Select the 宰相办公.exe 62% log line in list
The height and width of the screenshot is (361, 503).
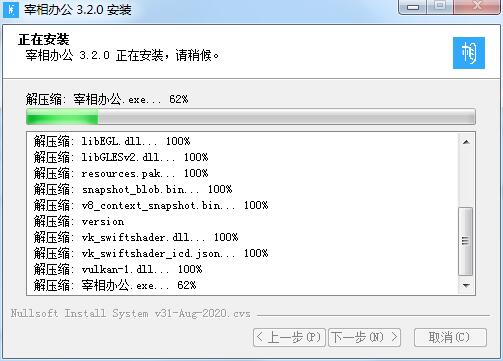[115, 285]
